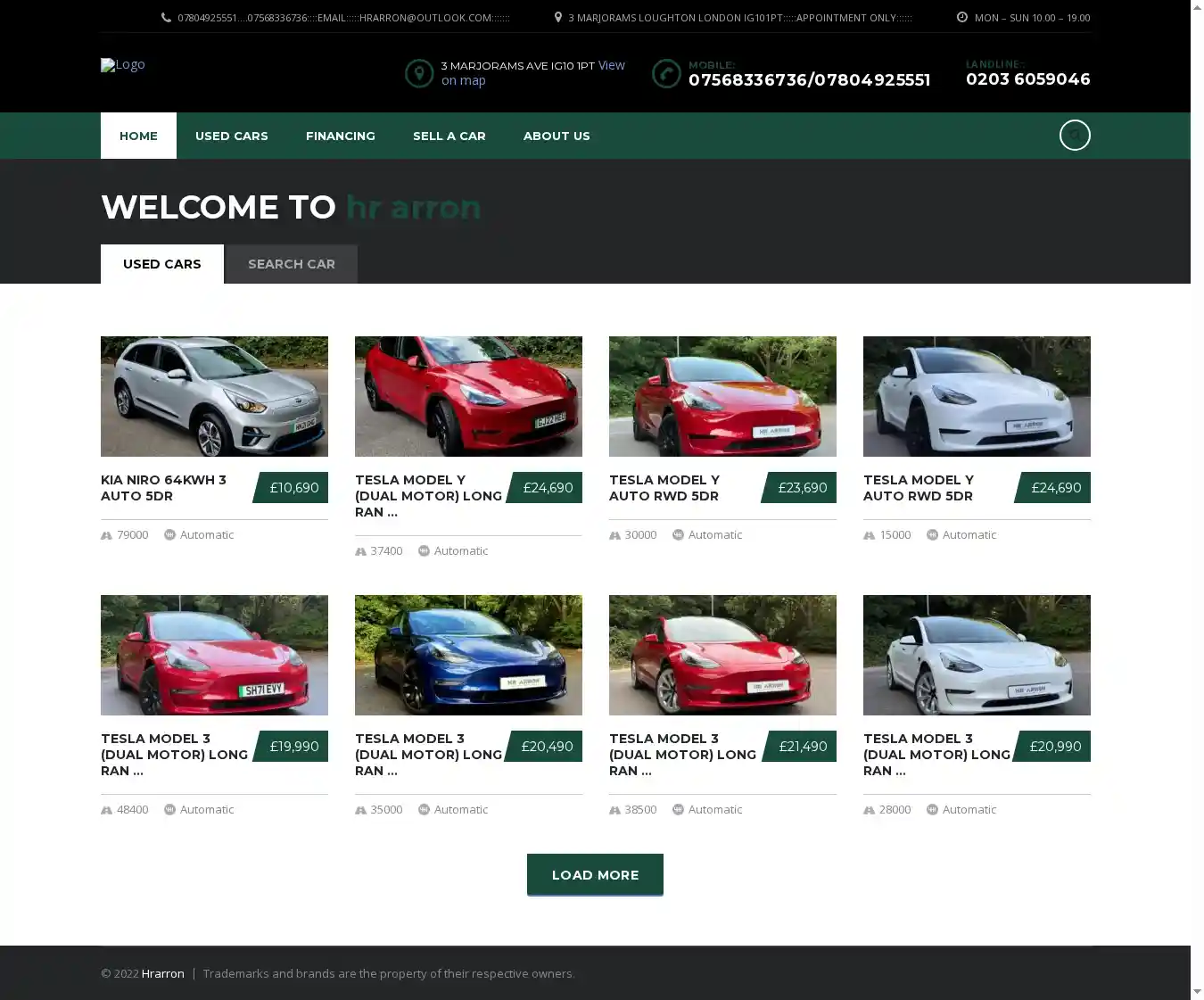
Task: Open the Used Cars menu item
Action: tap(231, 136)
